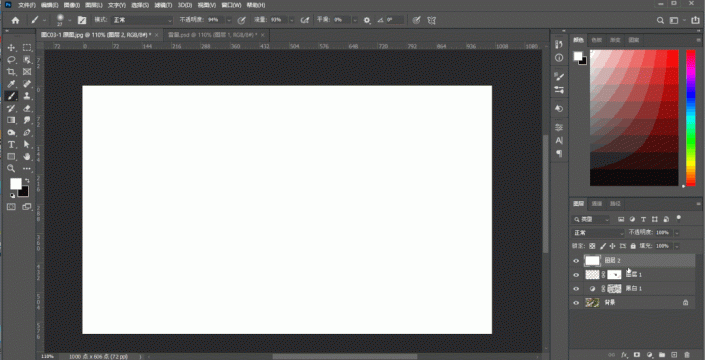Hide layer 2 with the eye icon
Viewport: 705px width, 360px height.
[x=576, y=261]
